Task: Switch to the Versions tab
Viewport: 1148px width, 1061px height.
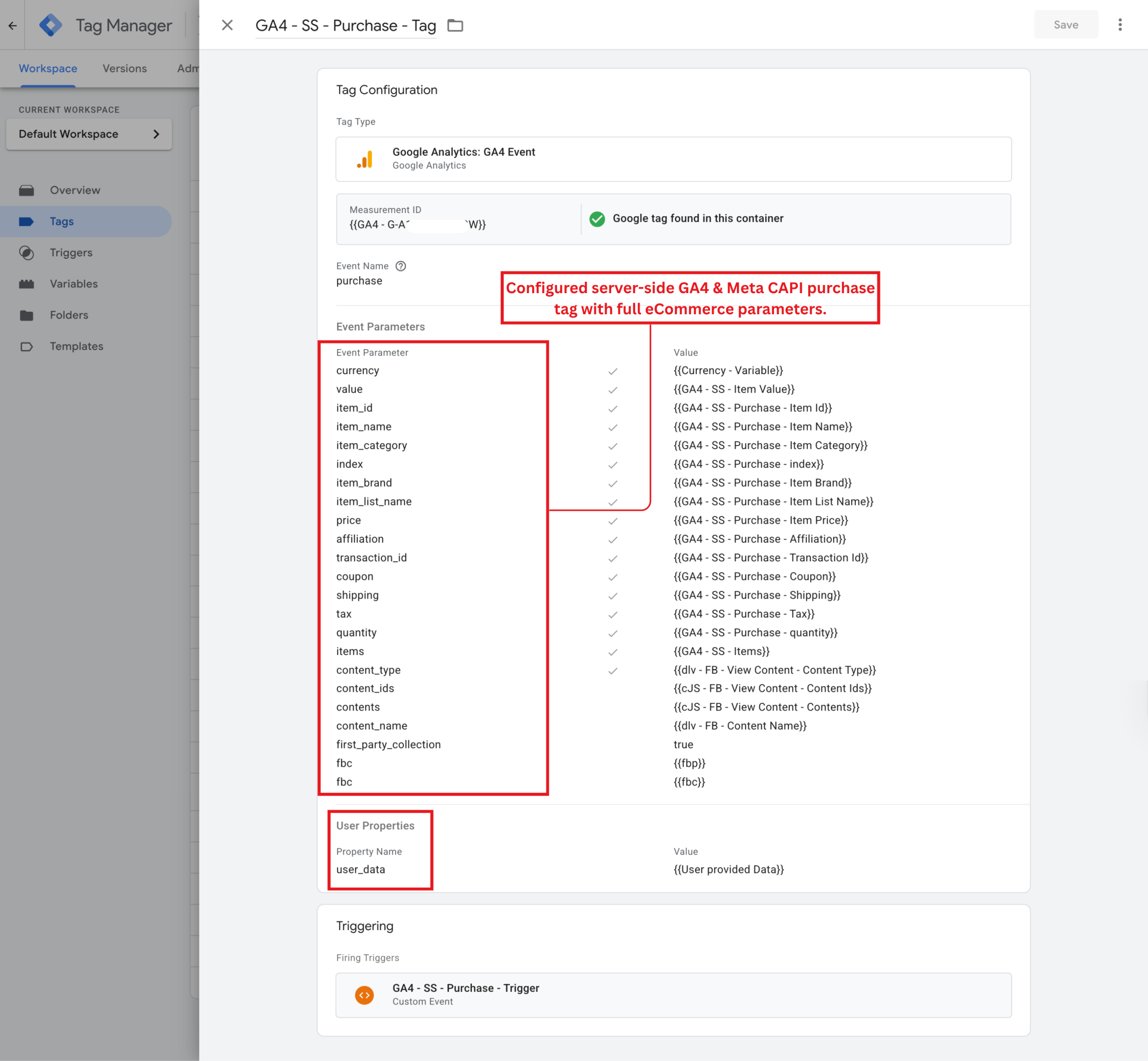Action: (125, 68)
